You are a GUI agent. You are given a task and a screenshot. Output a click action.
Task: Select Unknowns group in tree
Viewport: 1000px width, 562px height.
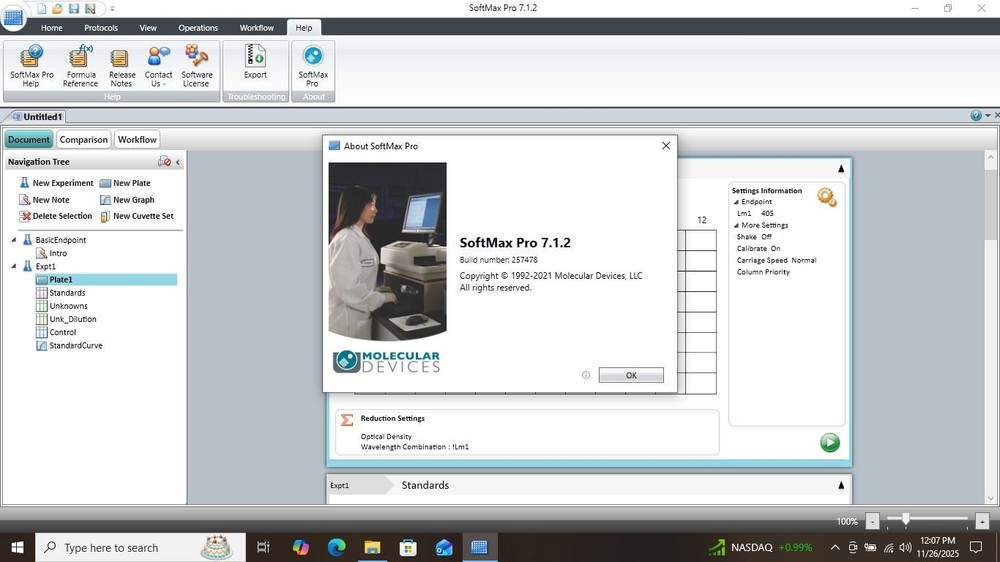62,306
